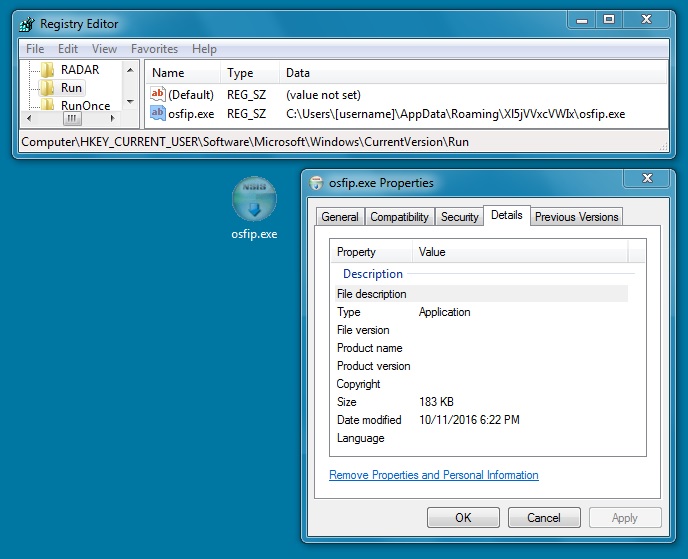Viewport: 688px width, 559px height.
Task: Select the Copyright property row
Action: pos(481,384)
